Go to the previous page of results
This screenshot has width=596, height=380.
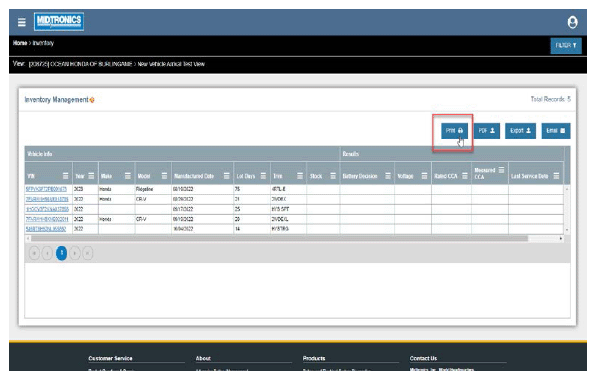pyautogui.click(x=47, y=253)
